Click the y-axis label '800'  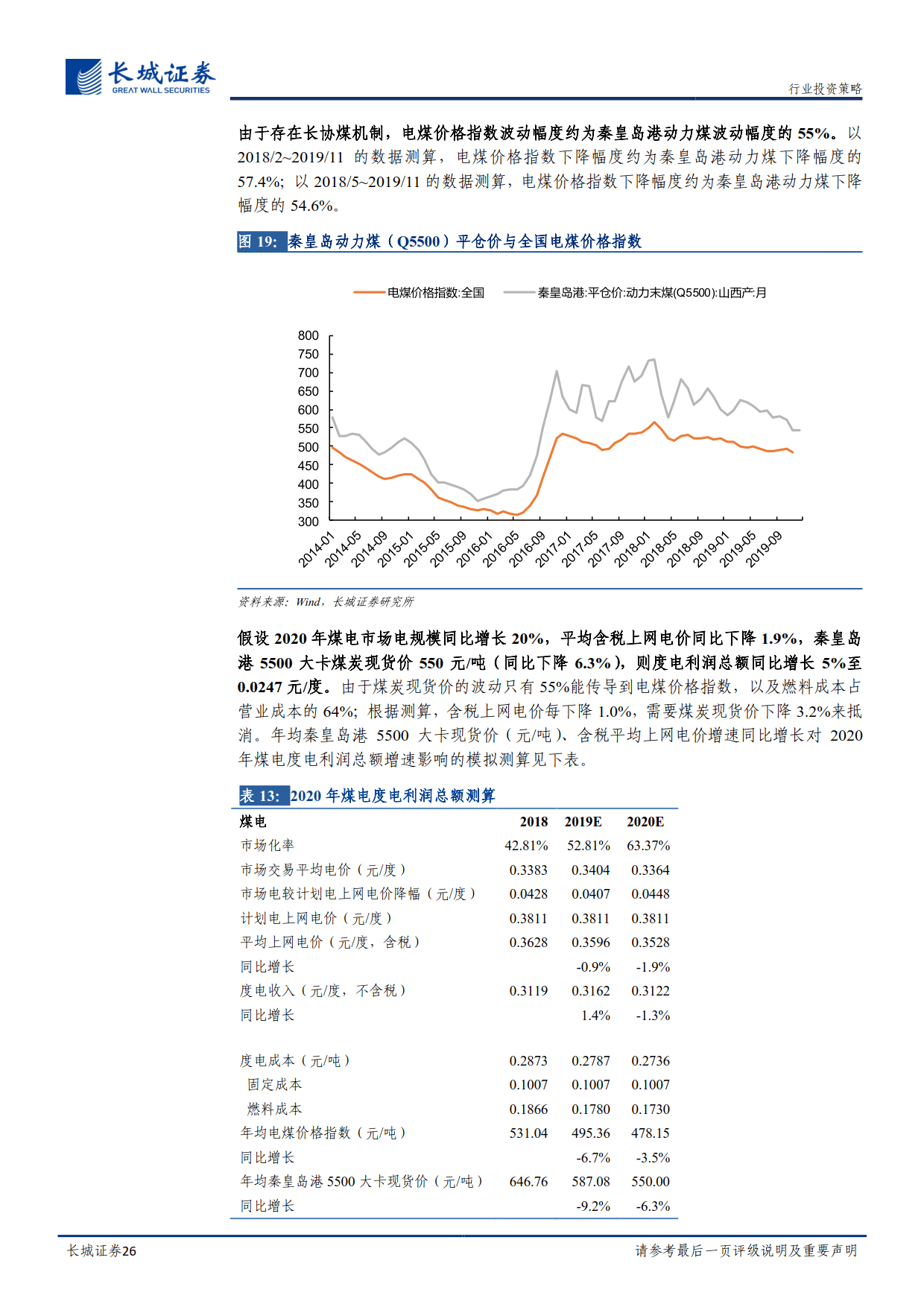click(308, 335)
